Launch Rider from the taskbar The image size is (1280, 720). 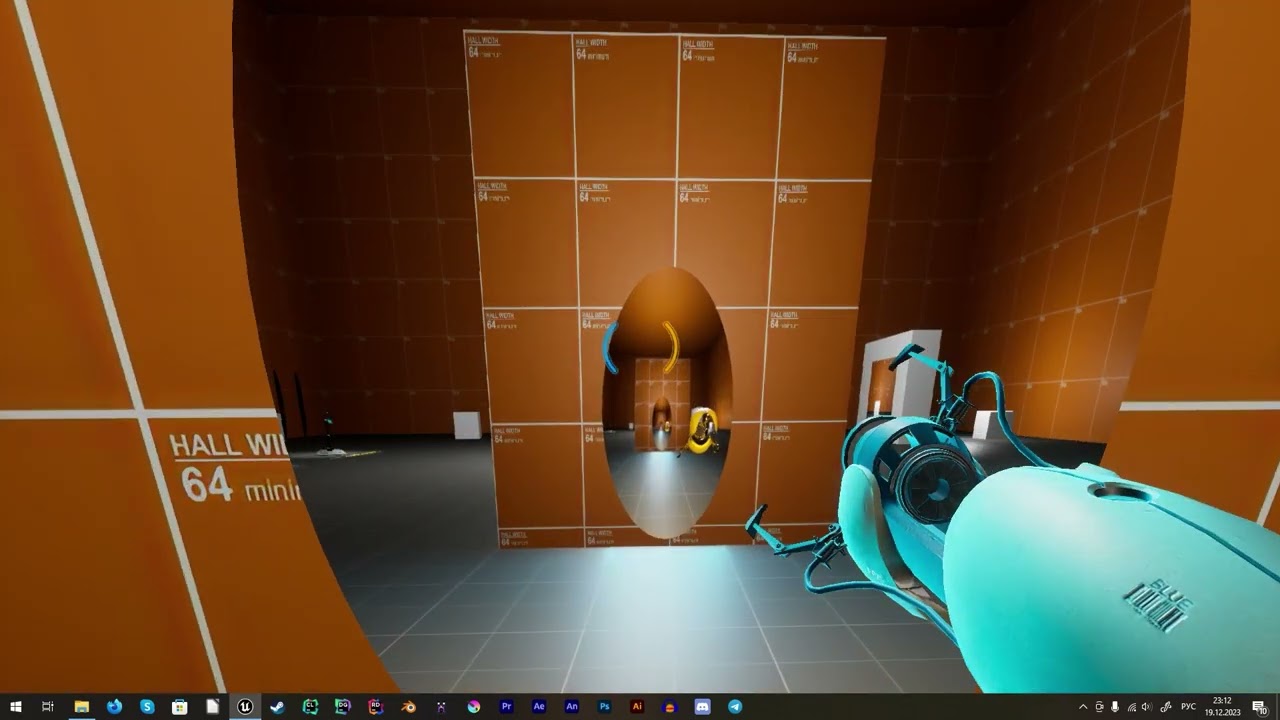tap(375, 706)
